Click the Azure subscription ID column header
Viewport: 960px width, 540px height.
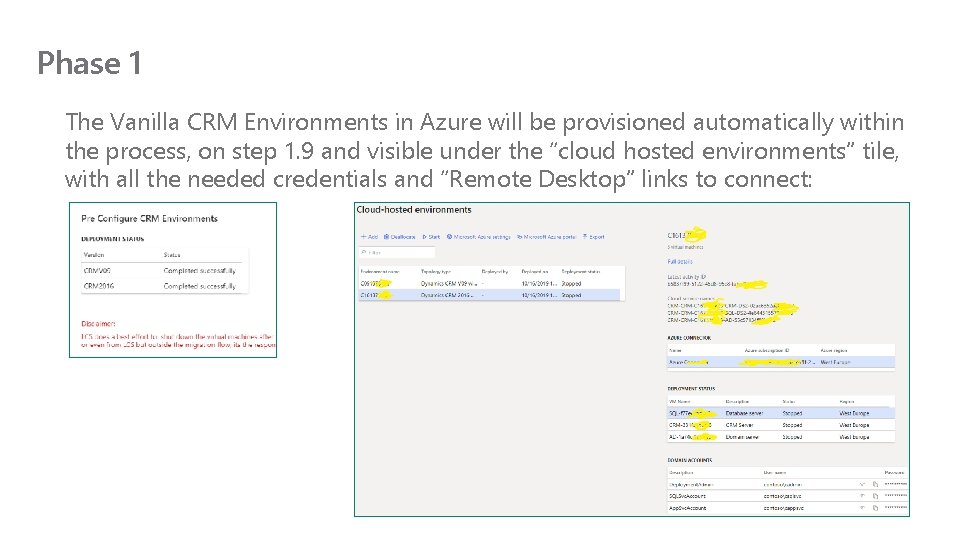(767, 350)
